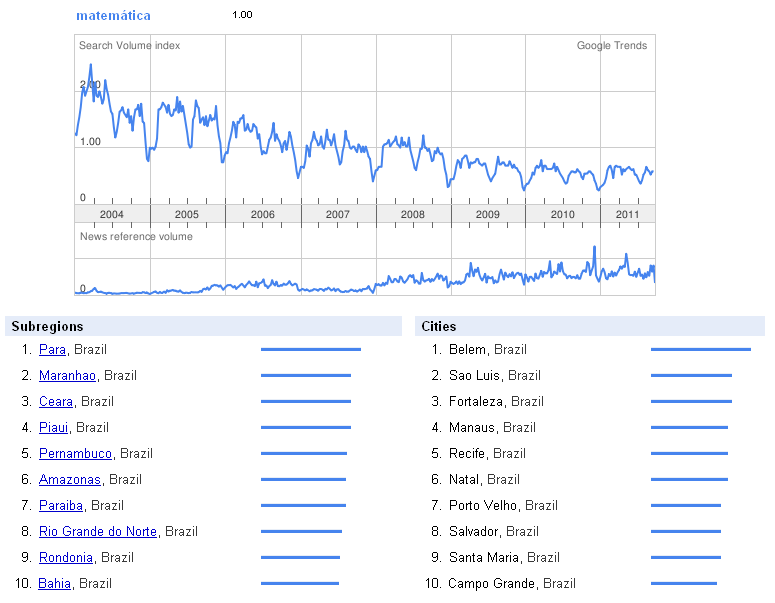This screenshot has height=603, width=775.
Task: Open the Rondonia subregion link
Action: point(66,558)
